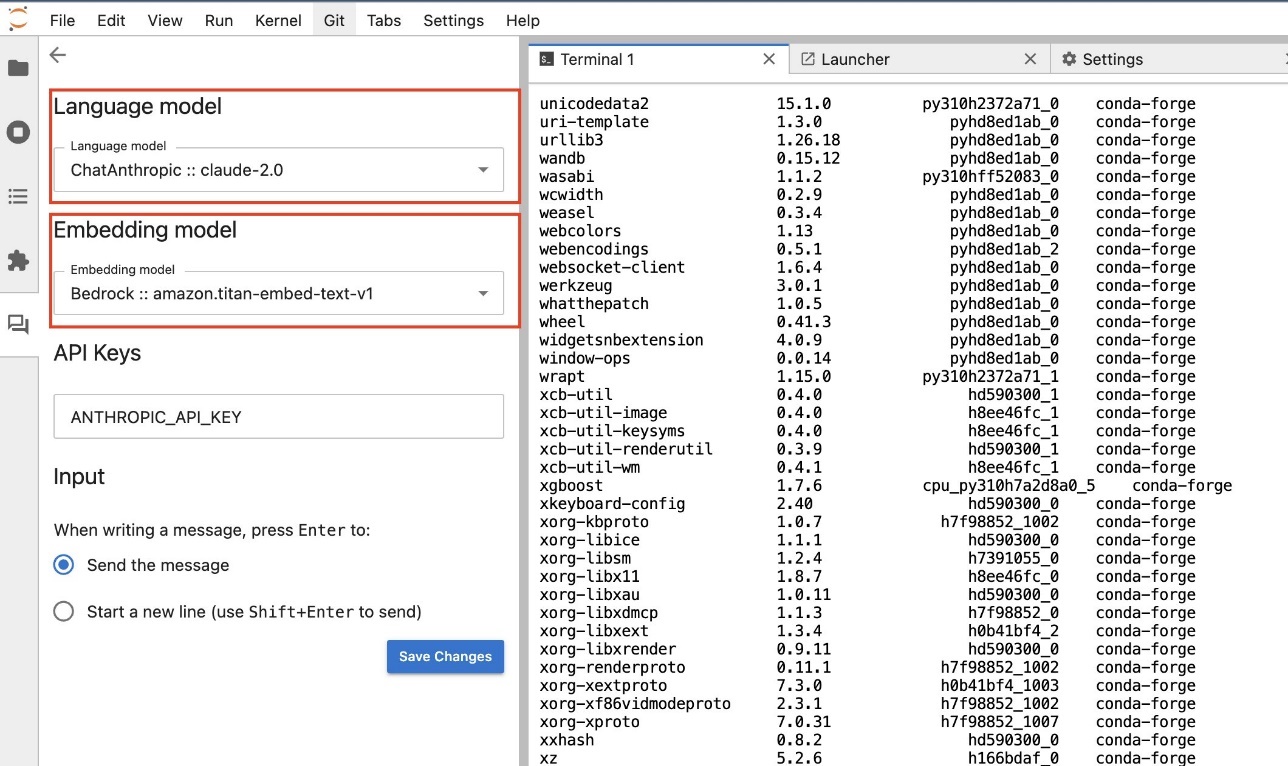Image resolution: width=1288 pixels, height=766 pixels.
Task: Click the terminal icon on Terminal 1 tab
Action: tap(546, 59)
